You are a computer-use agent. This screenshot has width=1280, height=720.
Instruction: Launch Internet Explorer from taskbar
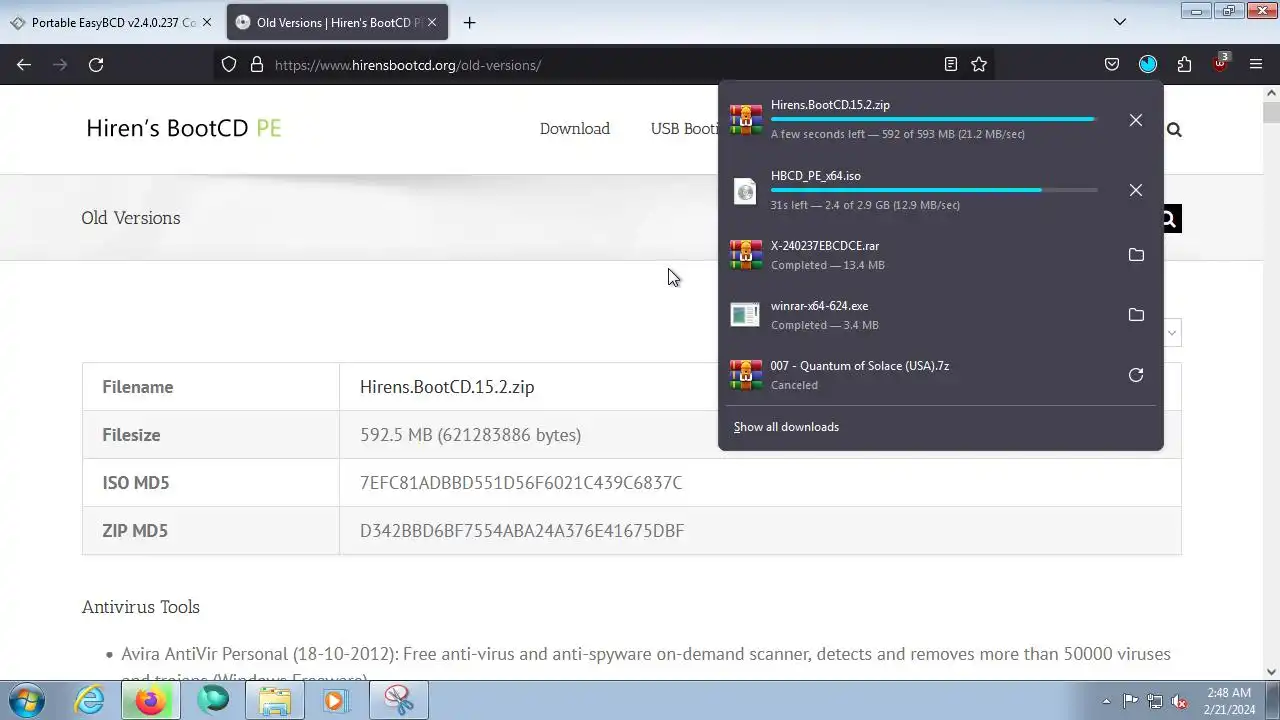pyautogui.click(x=90, y=700)
